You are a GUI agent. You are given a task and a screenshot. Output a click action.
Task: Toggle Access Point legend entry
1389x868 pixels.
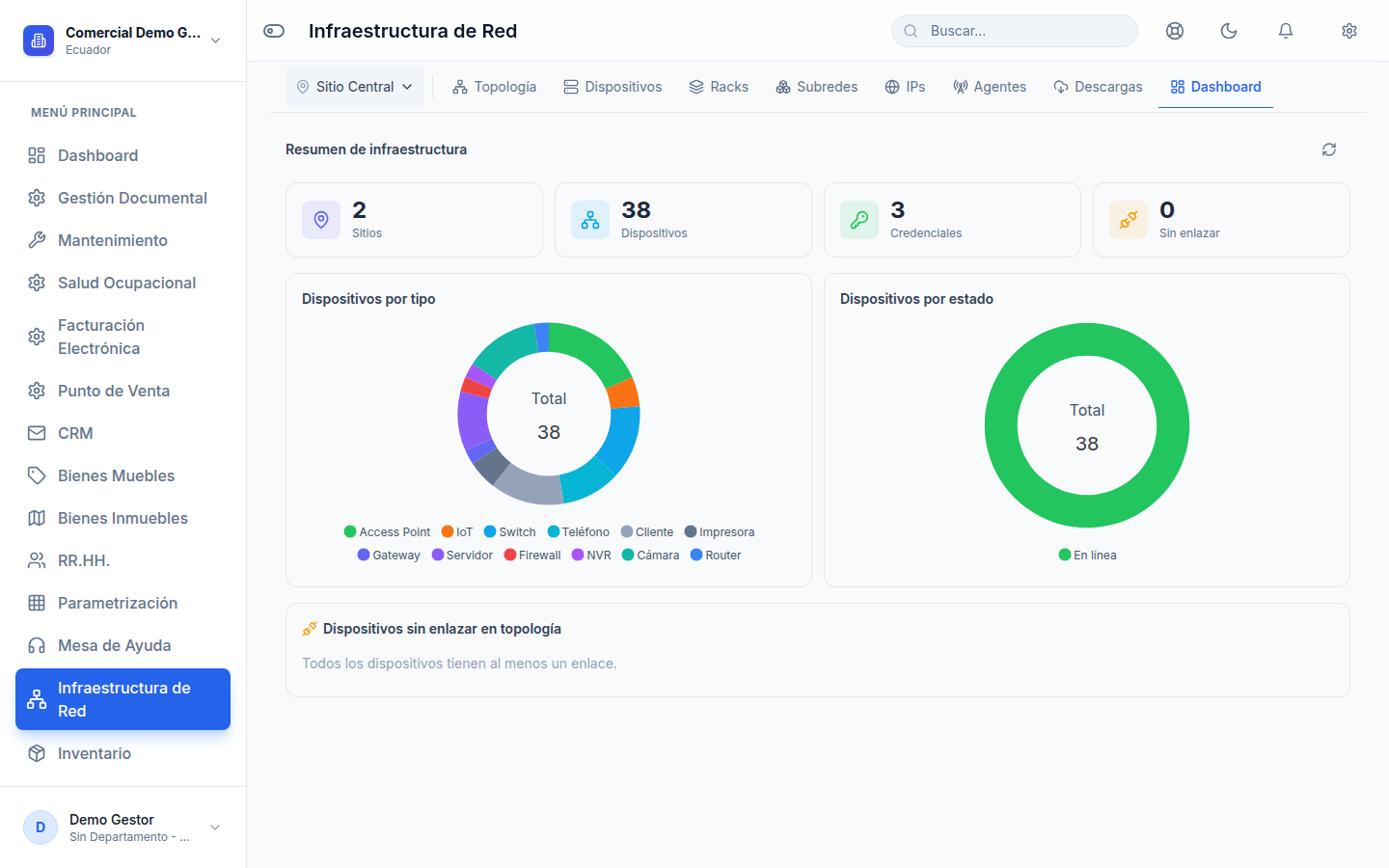pos(387,531)
